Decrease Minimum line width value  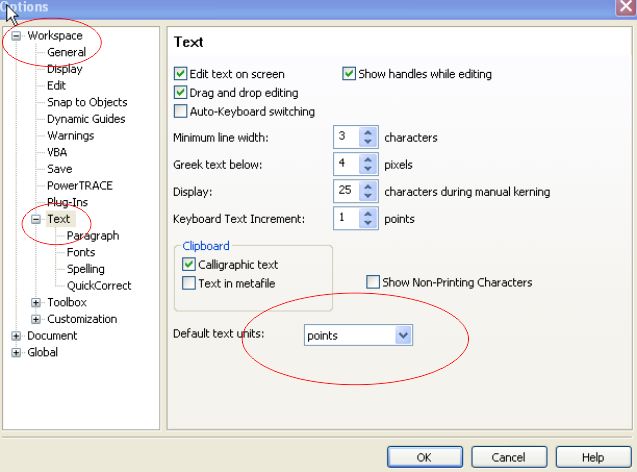click(x=368, y=142)
